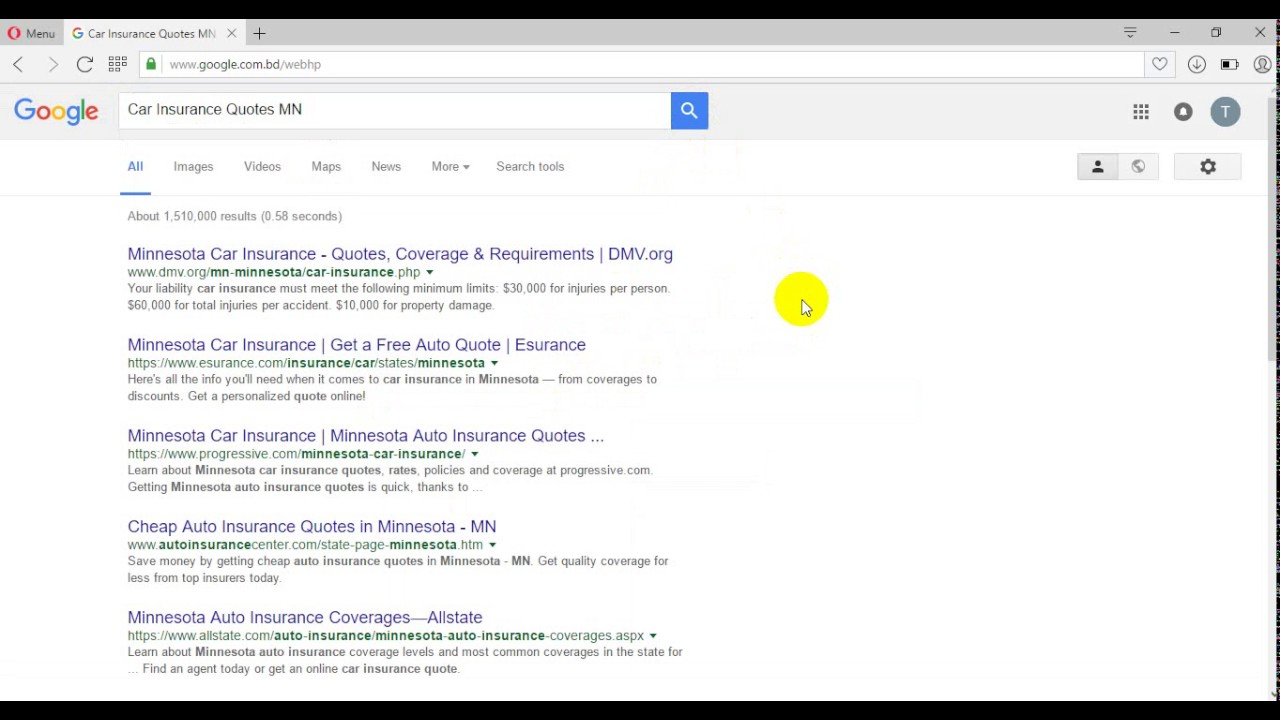1280x720 pixels.
Task: Click the battery saver icon
Action: [x=1230, y=64]
